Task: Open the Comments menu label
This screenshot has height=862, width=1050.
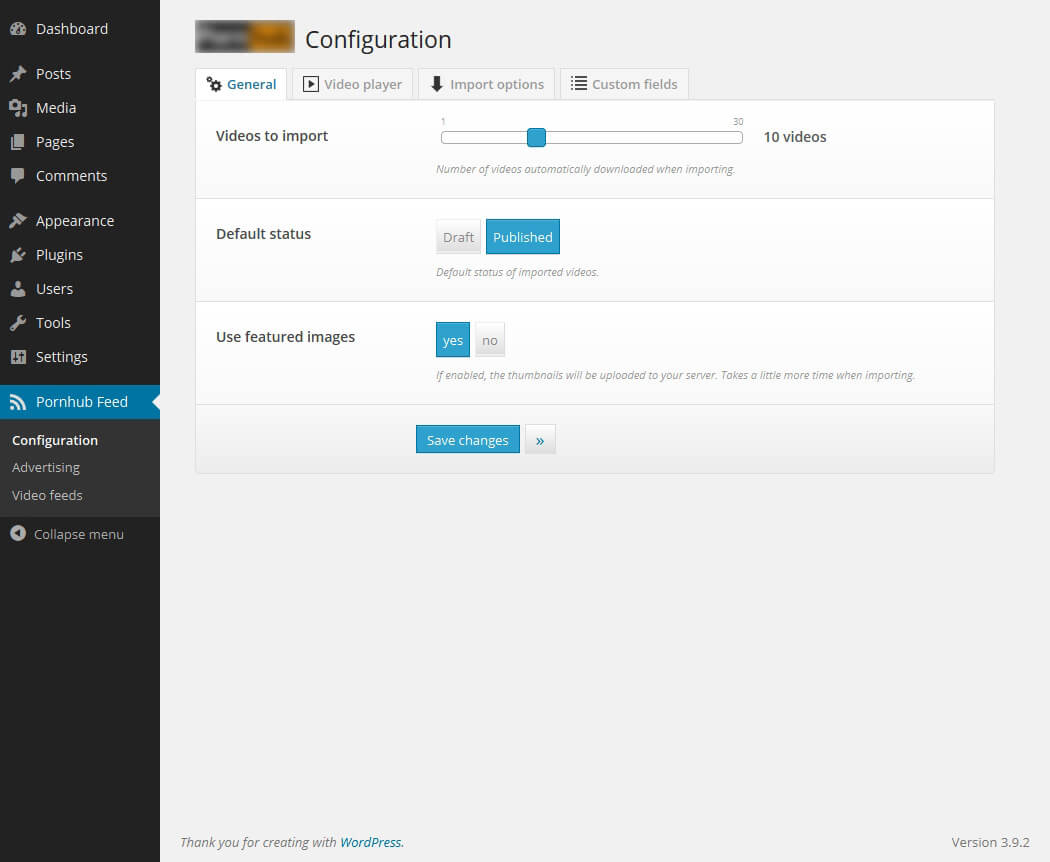Action: [72, 176]
